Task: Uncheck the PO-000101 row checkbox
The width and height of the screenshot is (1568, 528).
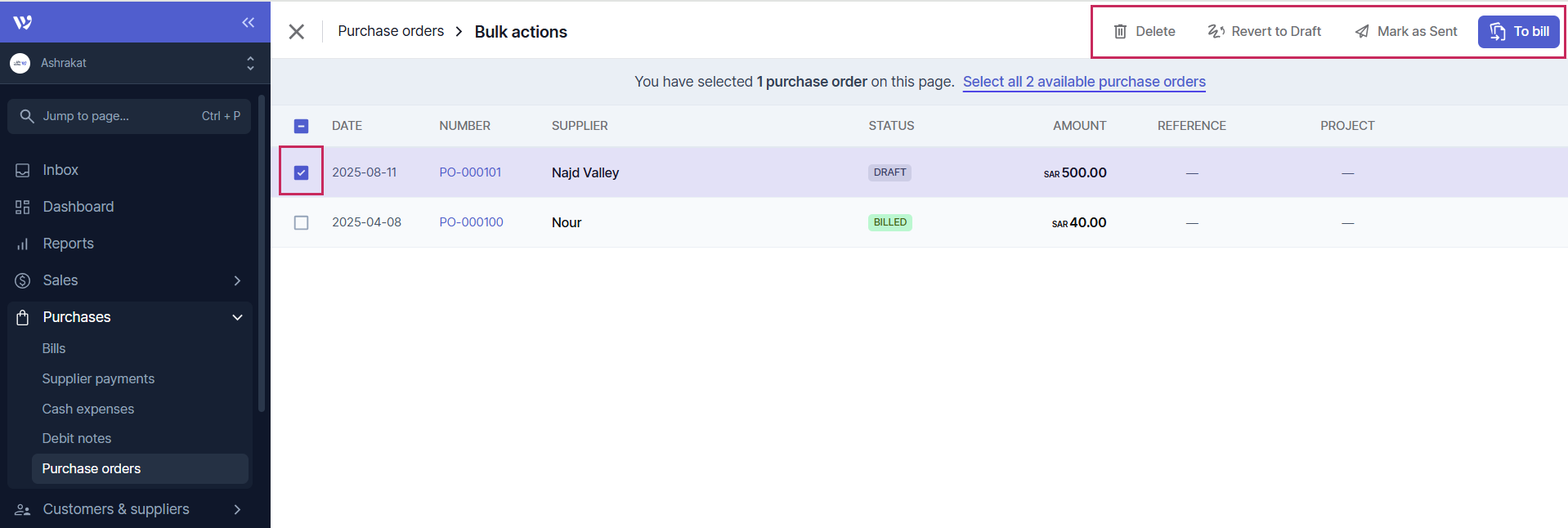Action: click(302, 172)
